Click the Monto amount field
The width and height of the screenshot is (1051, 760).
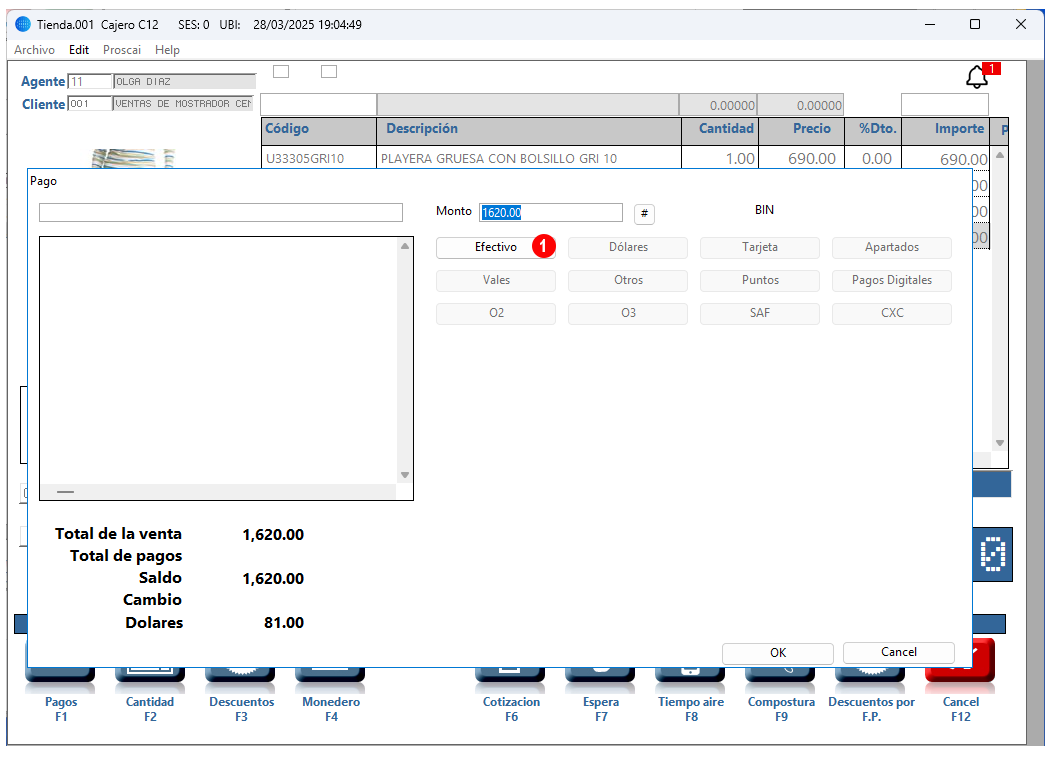tap(551, 212)
